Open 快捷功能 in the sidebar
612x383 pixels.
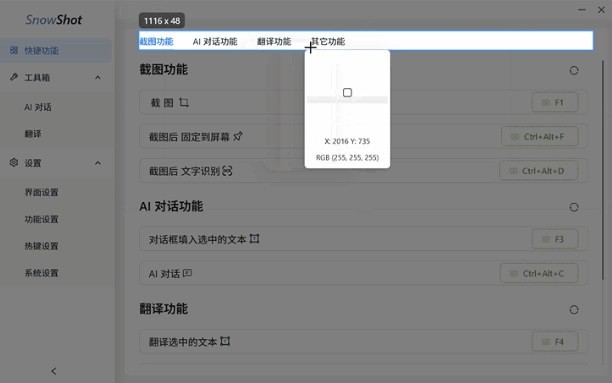(x=56, y=50)
